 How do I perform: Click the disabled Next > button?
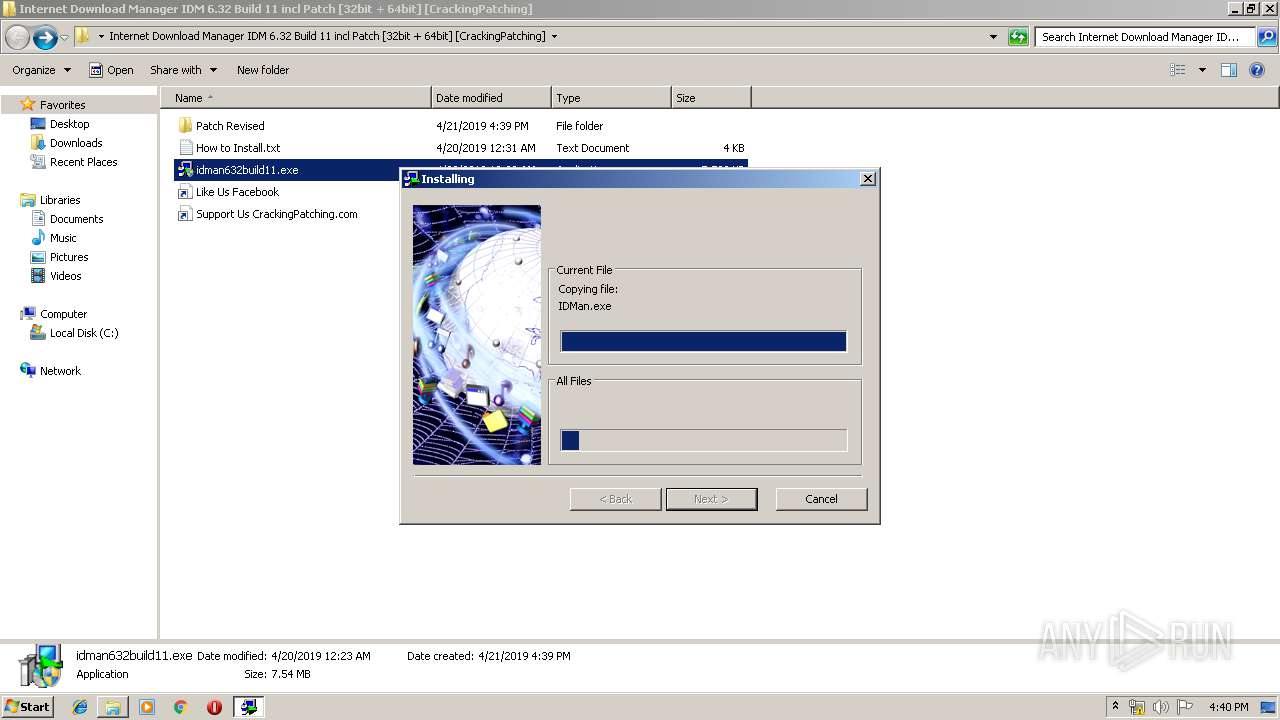point(711,499)
